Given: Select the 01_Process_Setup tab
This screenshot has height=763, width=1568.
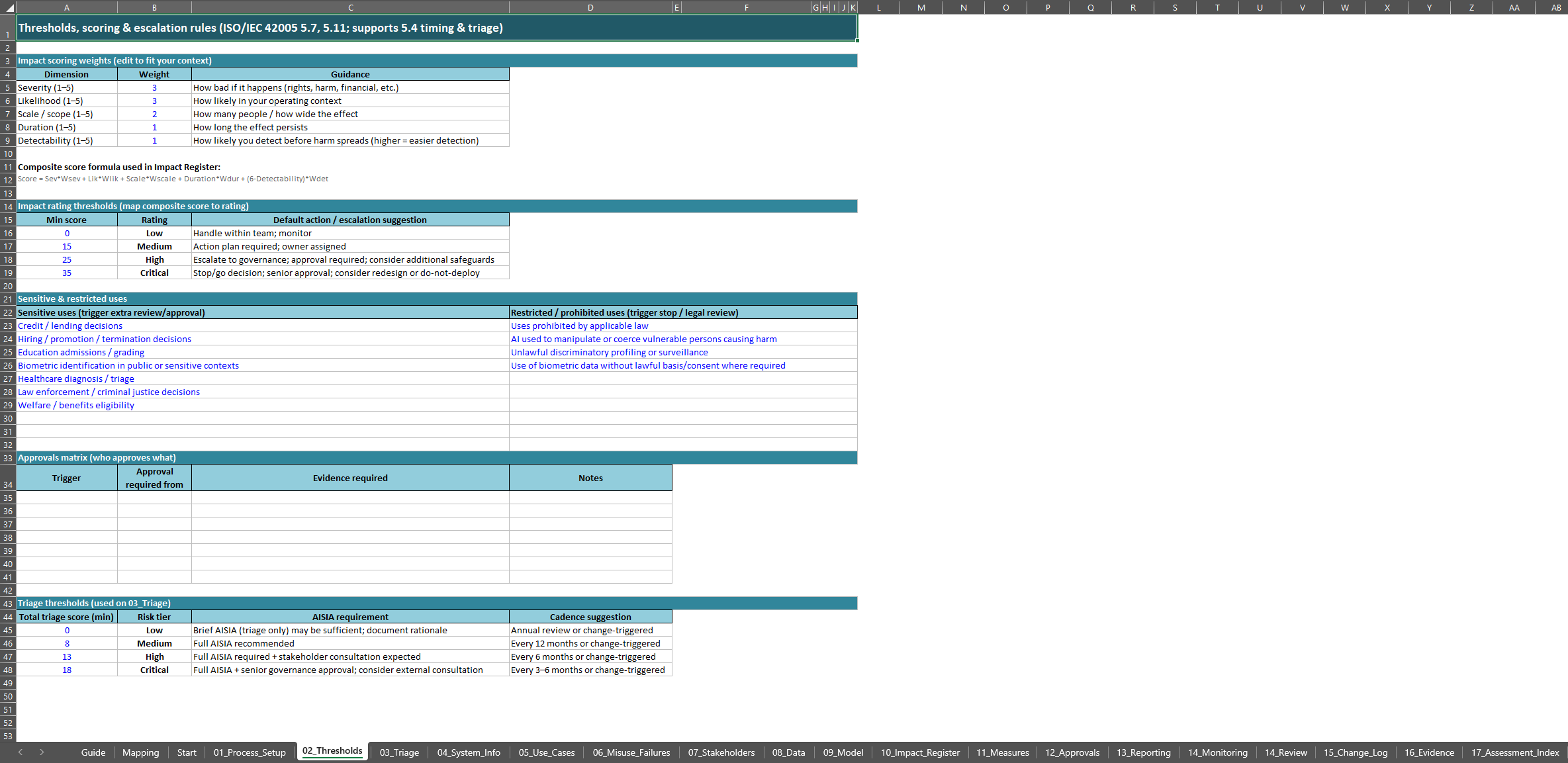Looking at the screenshot, I should 250,752.
